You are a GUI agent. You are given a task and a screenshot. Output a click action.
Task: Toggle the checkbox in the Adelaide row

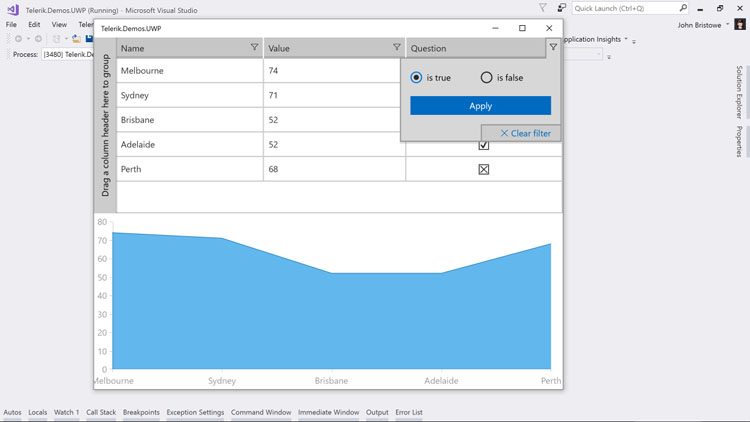click(484, 145)
